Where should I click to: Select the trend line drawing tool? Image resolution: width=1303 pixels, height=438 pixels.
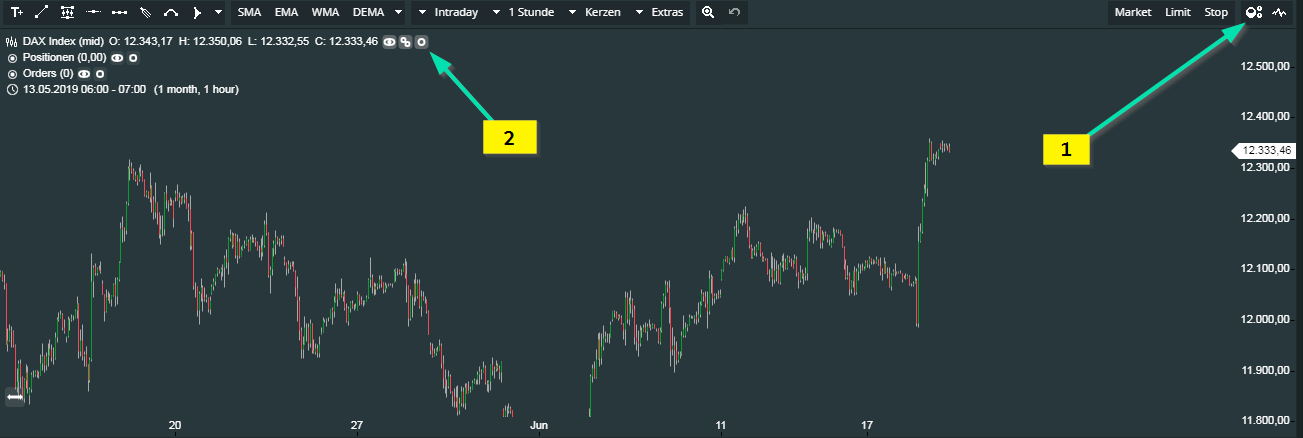(41, 13)
